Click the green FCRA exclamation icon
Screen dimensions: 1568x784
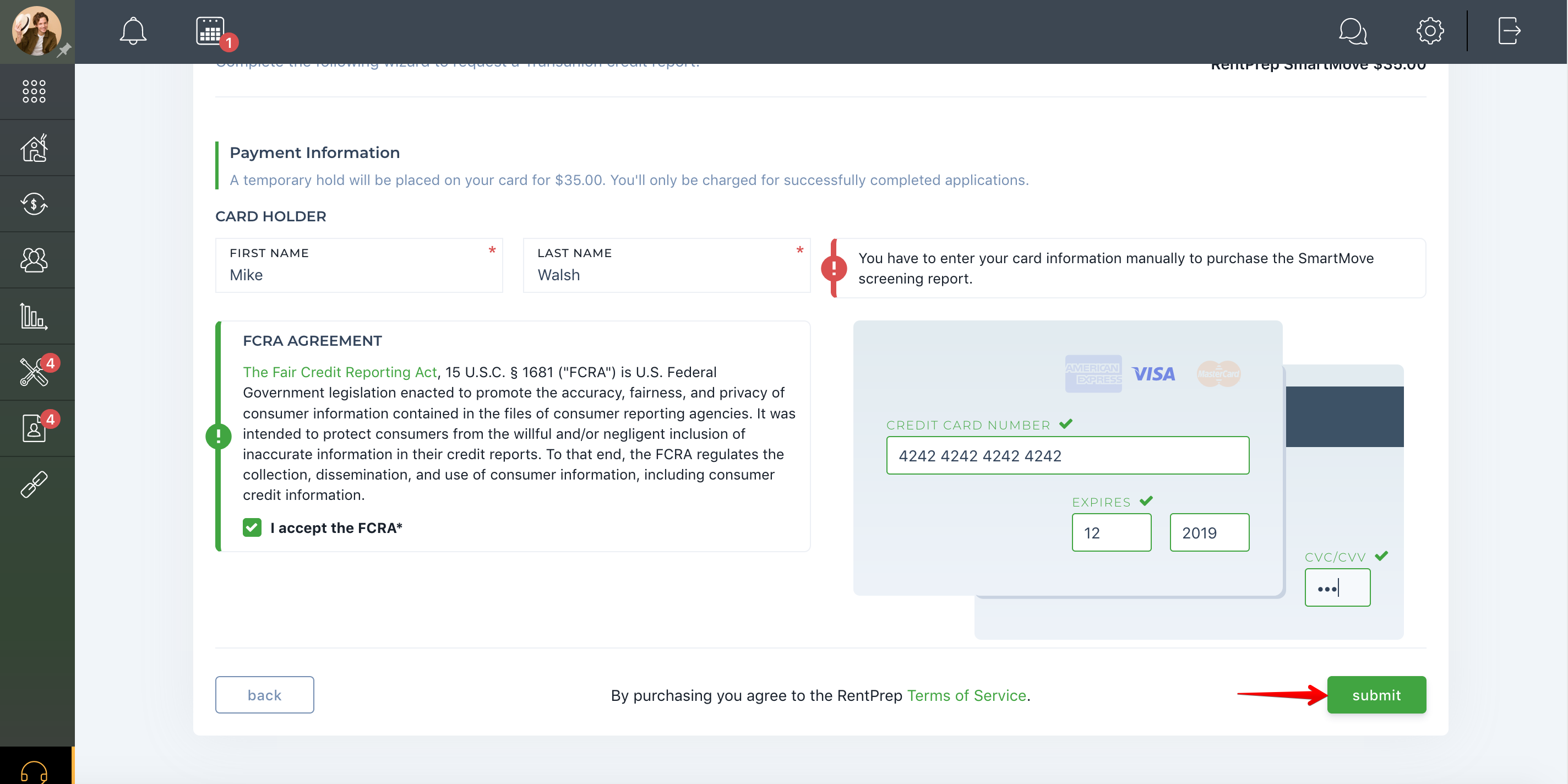click(x=219, y=436)
